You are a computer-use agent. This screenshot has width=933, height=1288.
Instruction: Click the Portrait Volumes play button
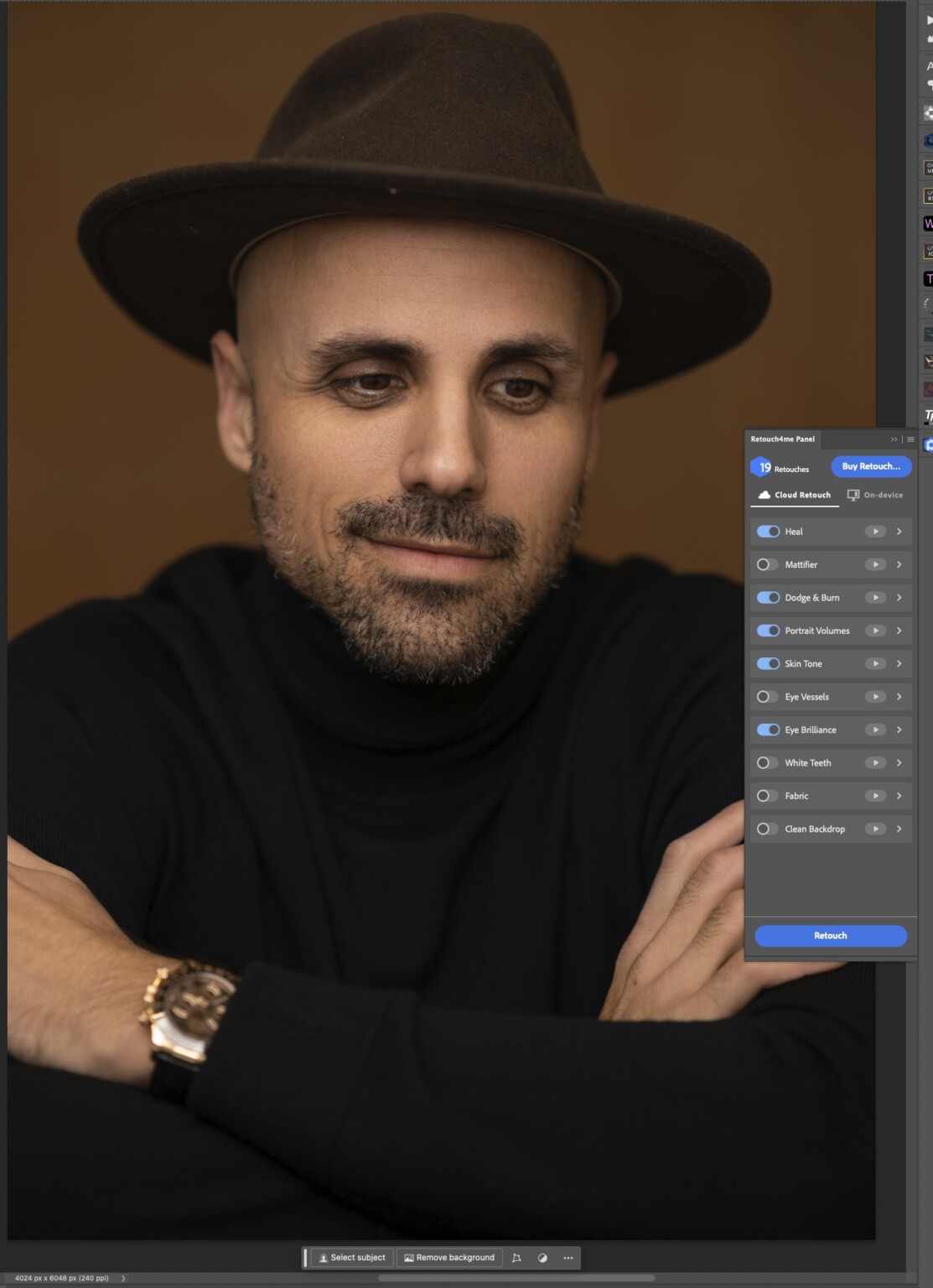pyautogui.click(x=875, y=631)
